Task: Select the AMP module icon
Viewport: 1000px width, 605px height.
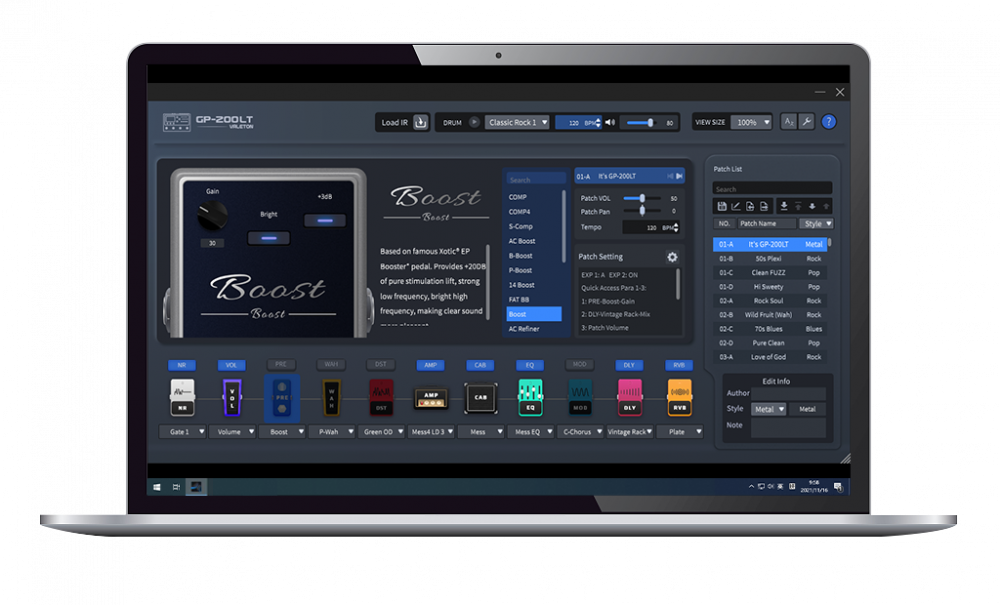Action: (431, 399)
